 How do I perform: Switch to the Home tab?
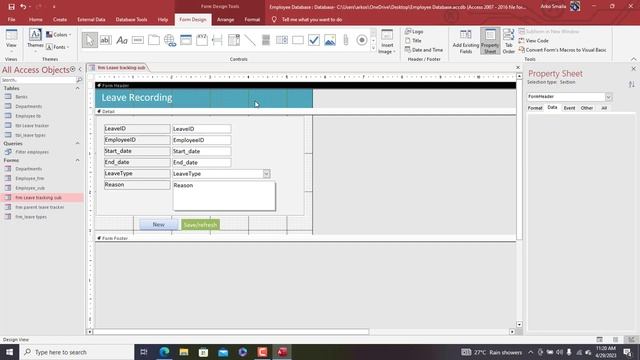(36, 19)
